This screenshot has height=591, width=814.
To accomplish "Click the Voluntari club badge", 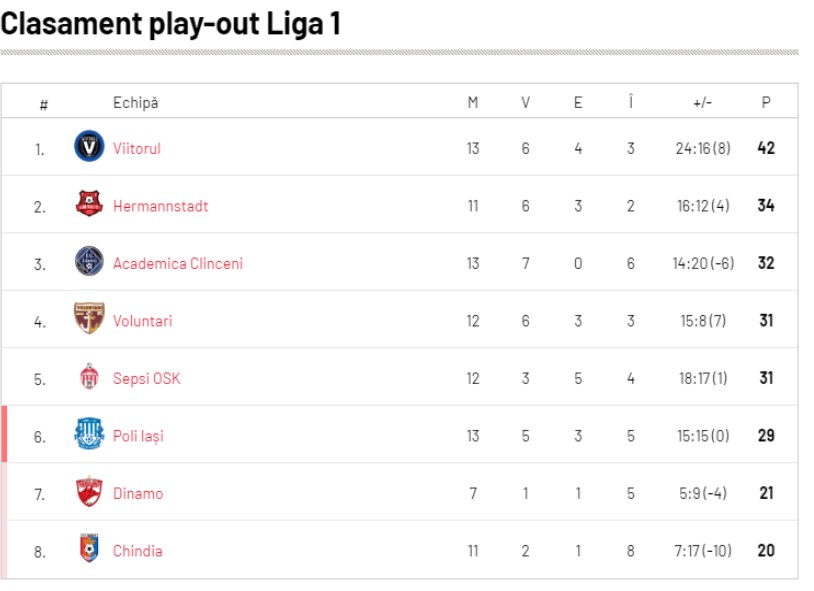I will pyautogui.click(x=89, y=319).
